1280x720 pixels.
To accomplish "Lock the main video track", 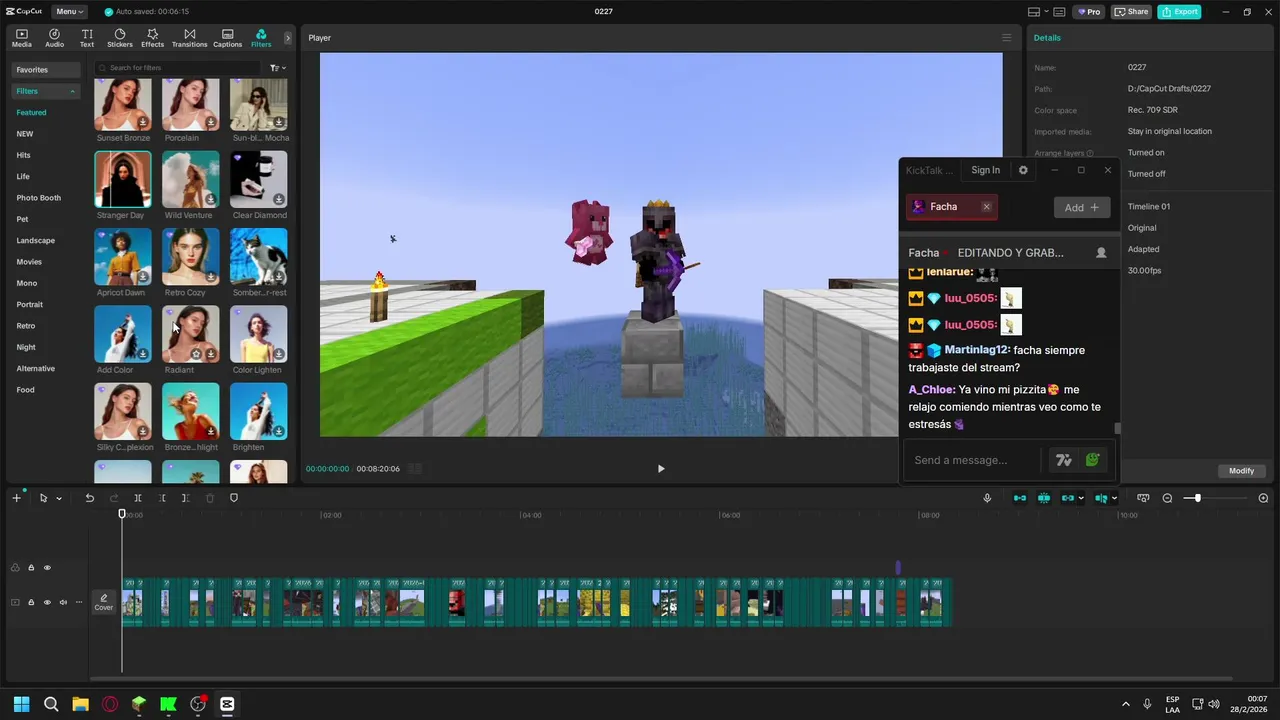I will [31, 602].
